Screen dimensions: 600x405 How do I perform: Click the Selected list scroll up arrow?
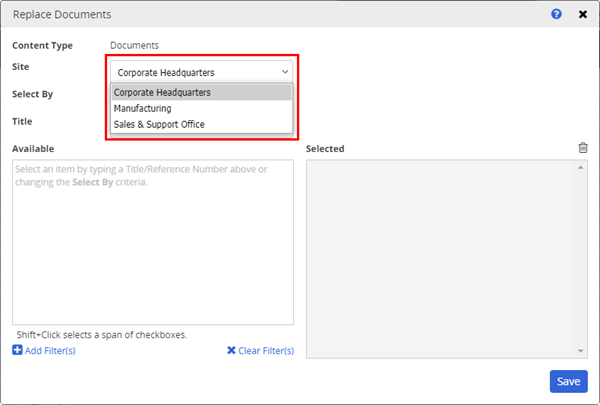click(x=581, y=167)
